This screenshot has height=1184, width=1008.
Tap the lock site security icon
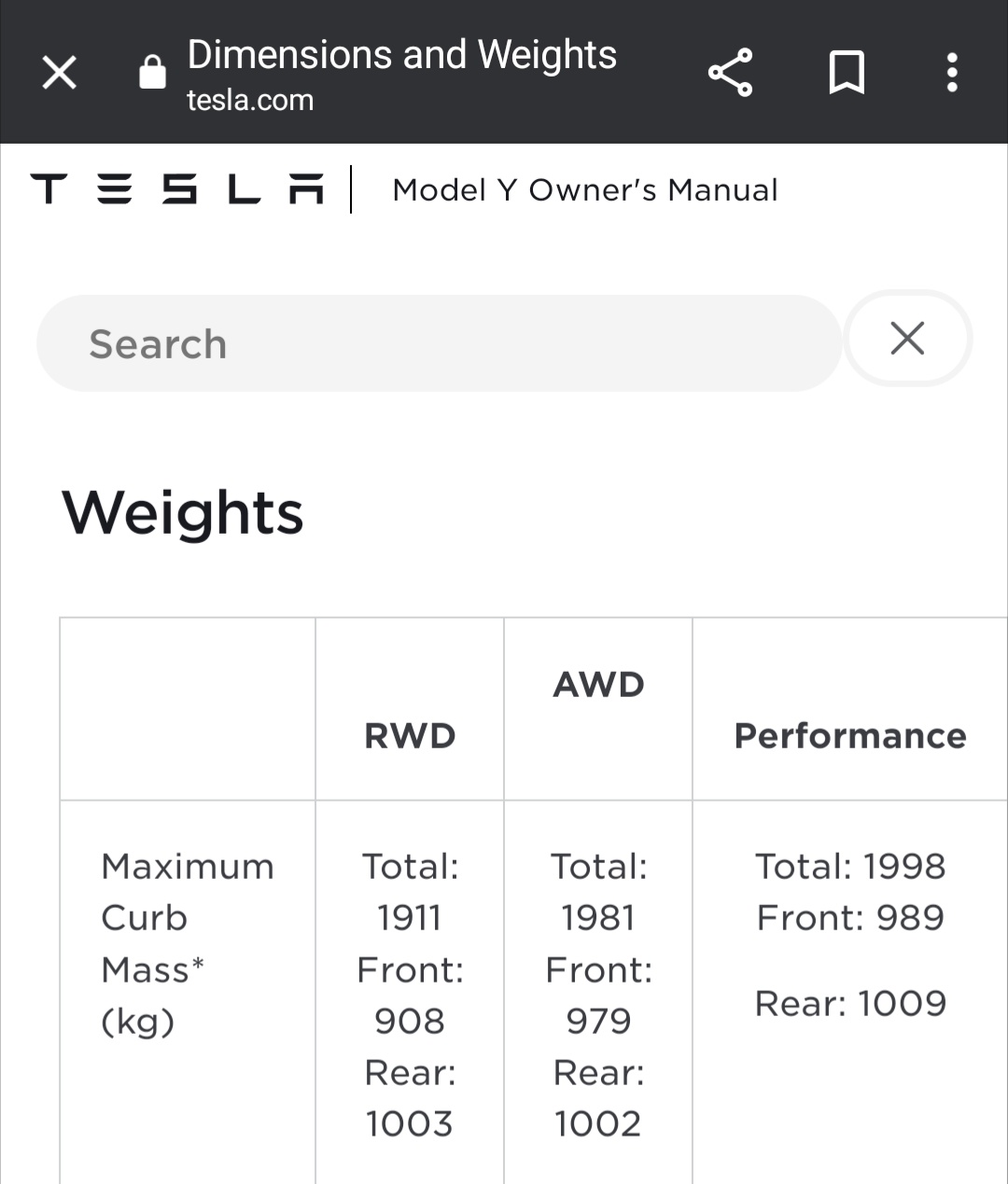click(x=152, y=72)
